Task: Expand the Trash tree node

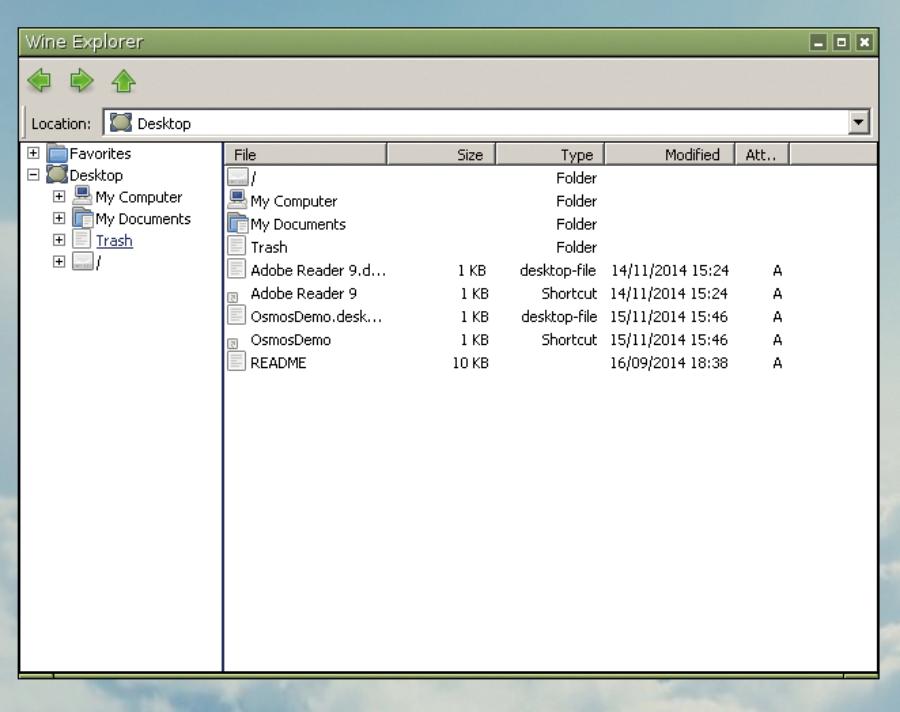Action: (x=59, y=240)
